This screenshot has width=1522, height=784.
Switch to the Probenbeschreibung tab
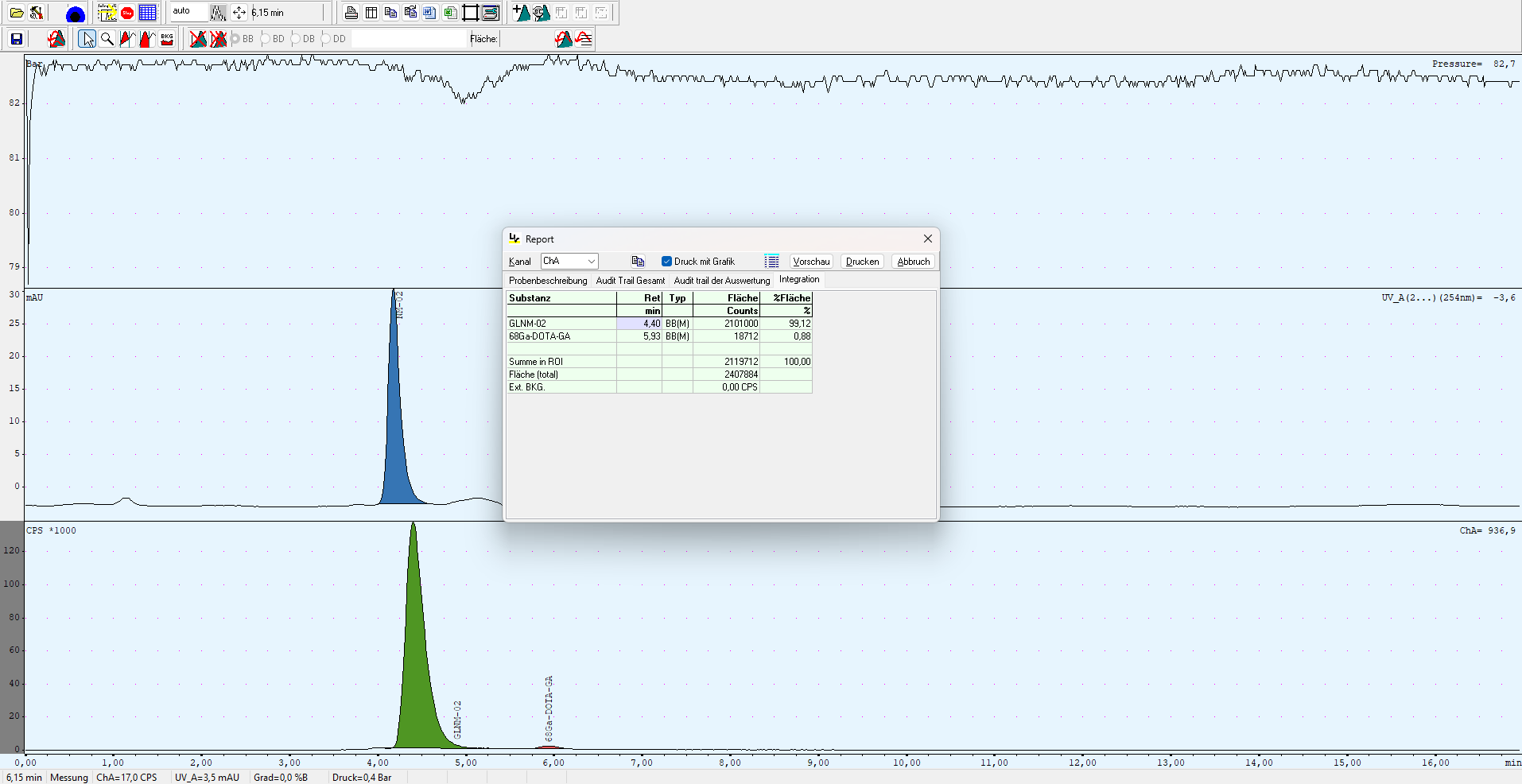coord(548,281)
